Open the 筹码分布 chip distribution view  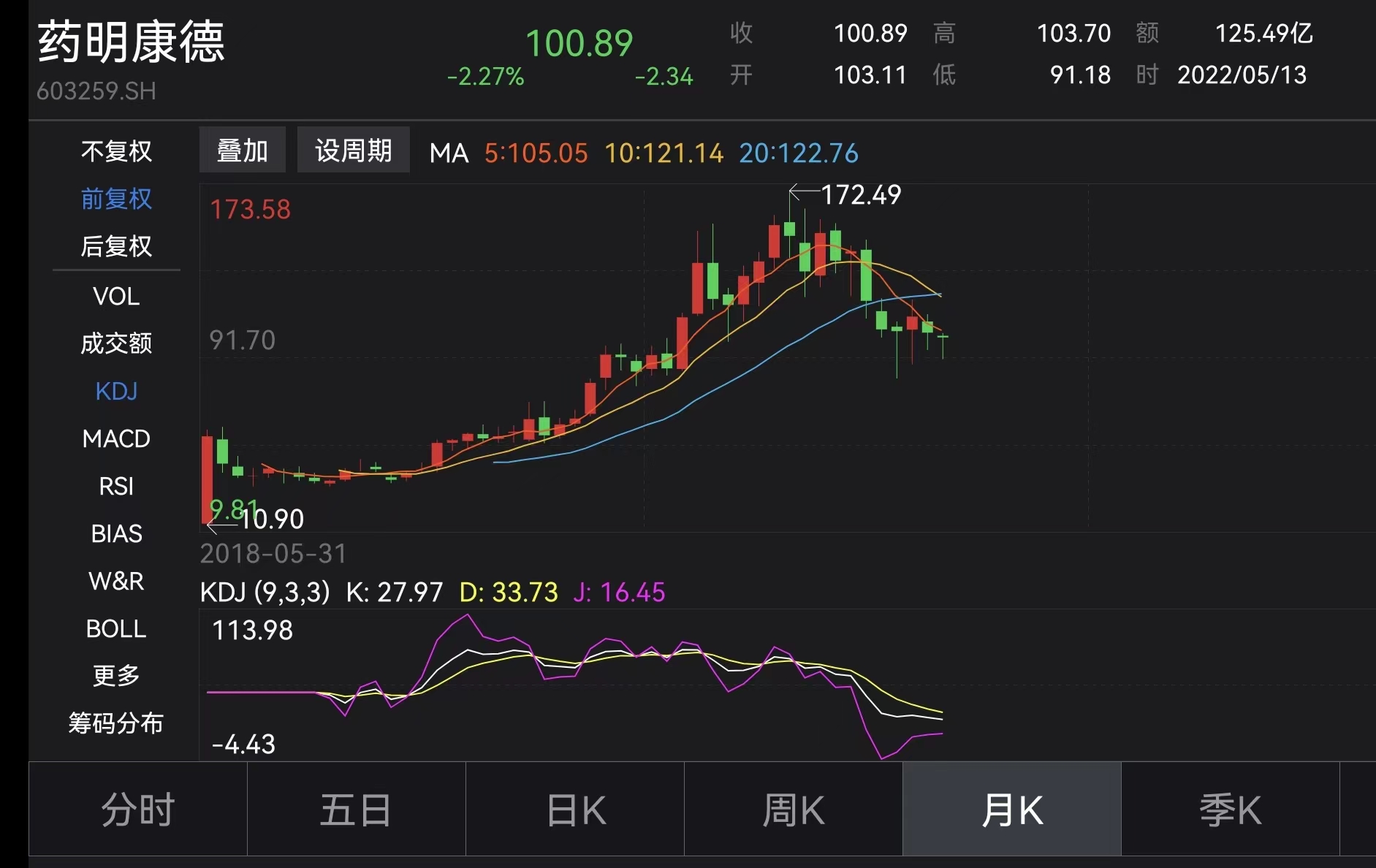115,723
